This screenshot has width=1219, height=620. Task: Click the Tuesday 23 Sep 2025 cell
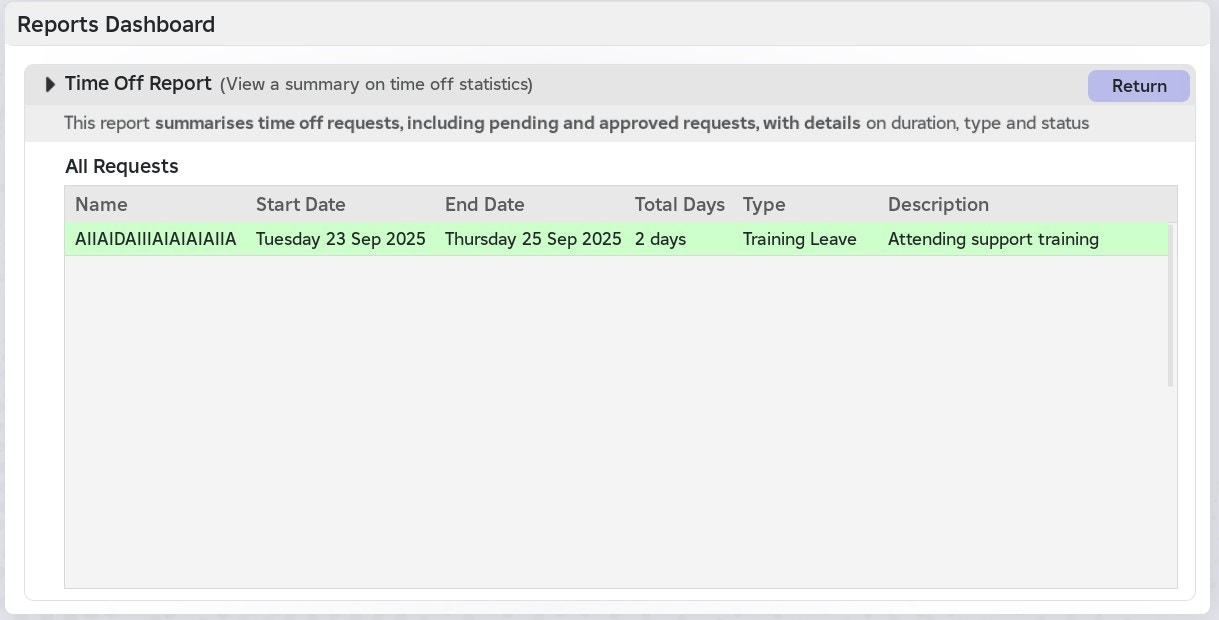click(341, 239)
